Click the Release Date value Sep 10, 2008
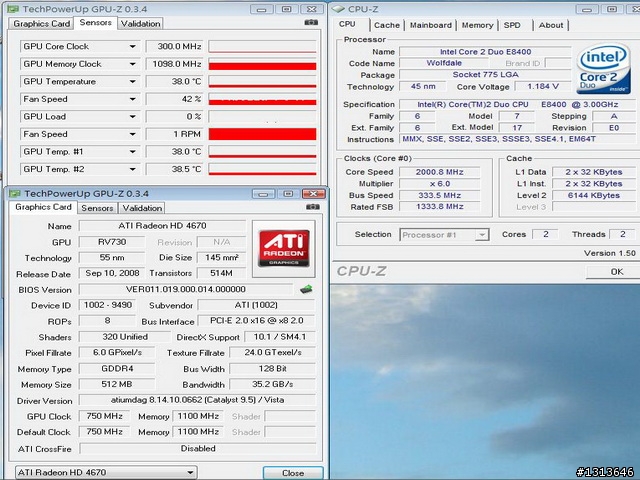Screen dimensions: 640x480 [x=112, y=273]
